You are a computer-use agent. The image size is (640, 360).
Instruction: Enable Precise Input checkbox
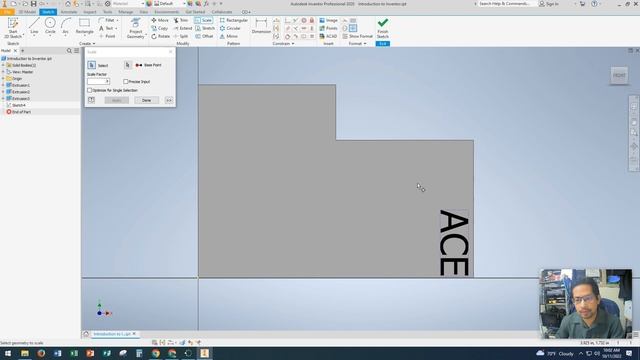(x=126, y=82)
